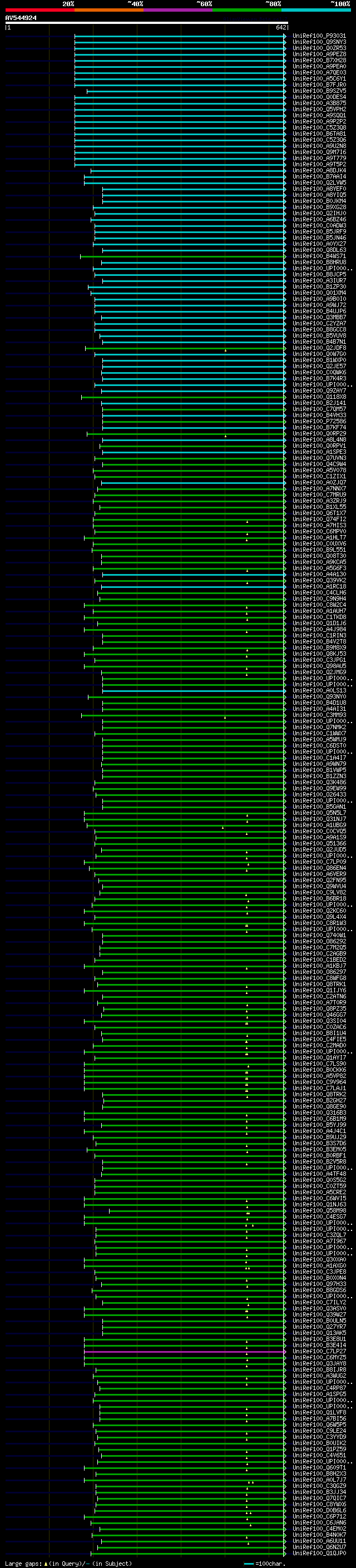Select hit label UniRef100_Q46GG7
The height and width of the screenshot is (1568, 356).
click(x=319, y=1015)
